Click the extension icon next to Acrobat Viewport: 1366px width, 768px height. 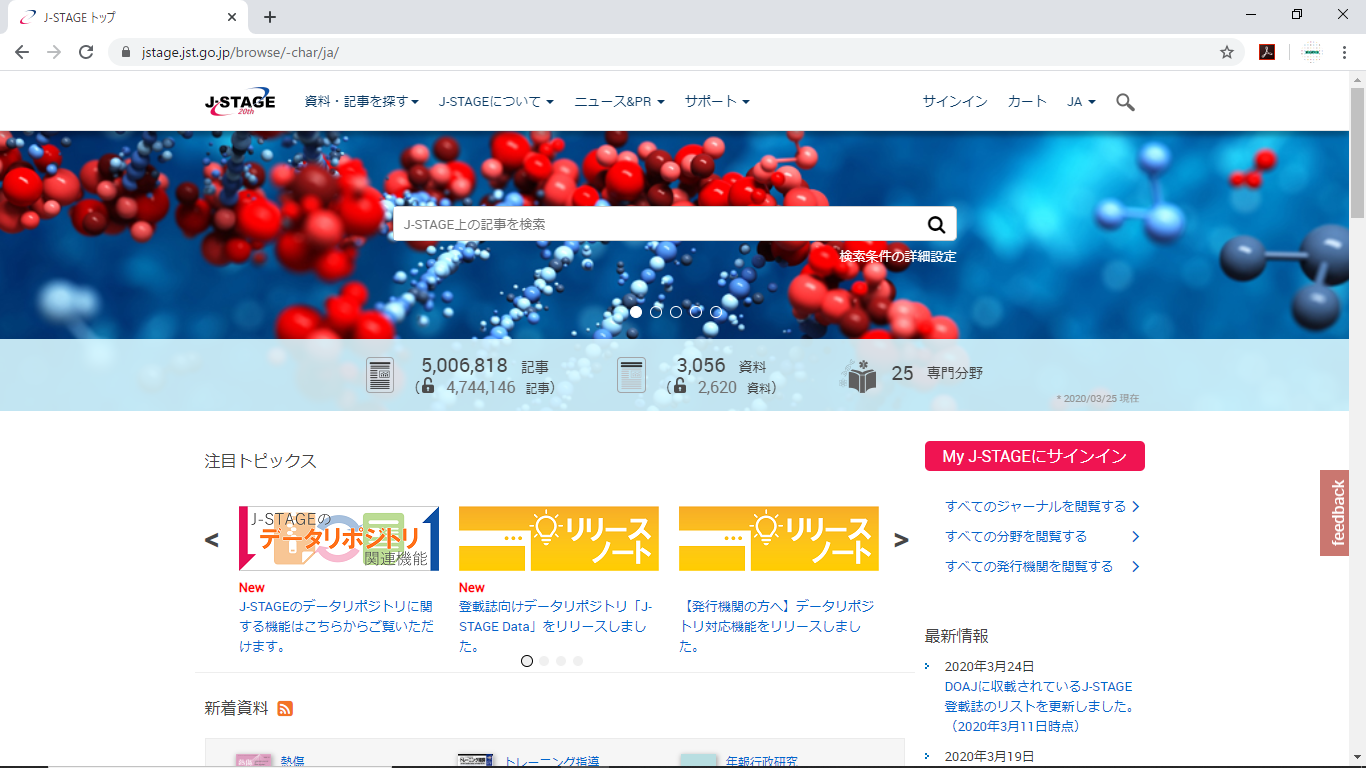[x=1312, y=52]
